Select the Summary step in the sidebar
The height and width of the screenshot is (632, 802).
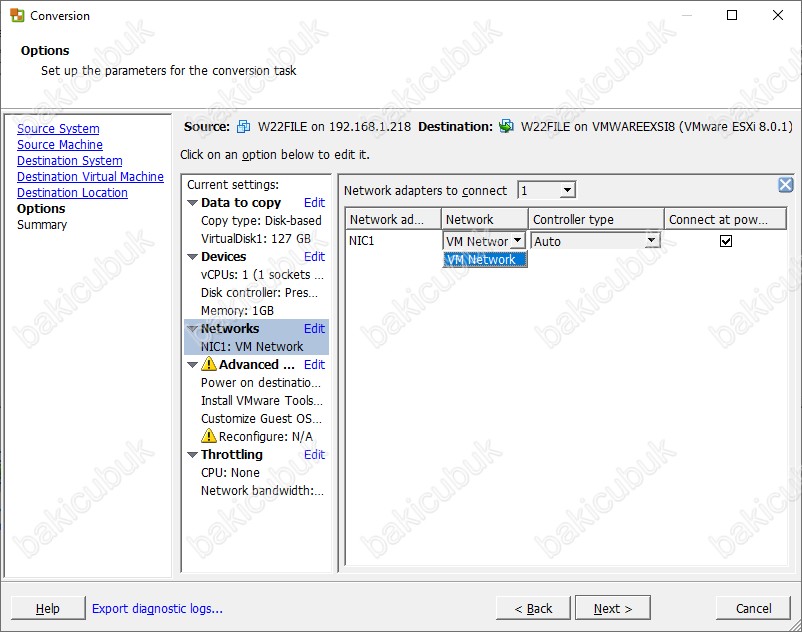(42, 224)
